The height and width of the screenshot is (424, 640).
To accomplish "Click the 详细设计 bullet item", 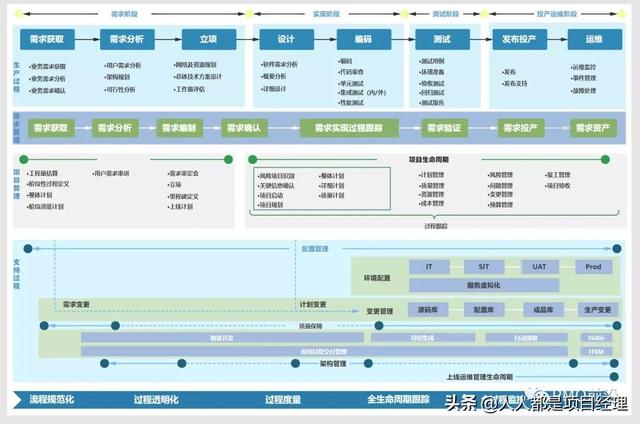I will [274, 89].
